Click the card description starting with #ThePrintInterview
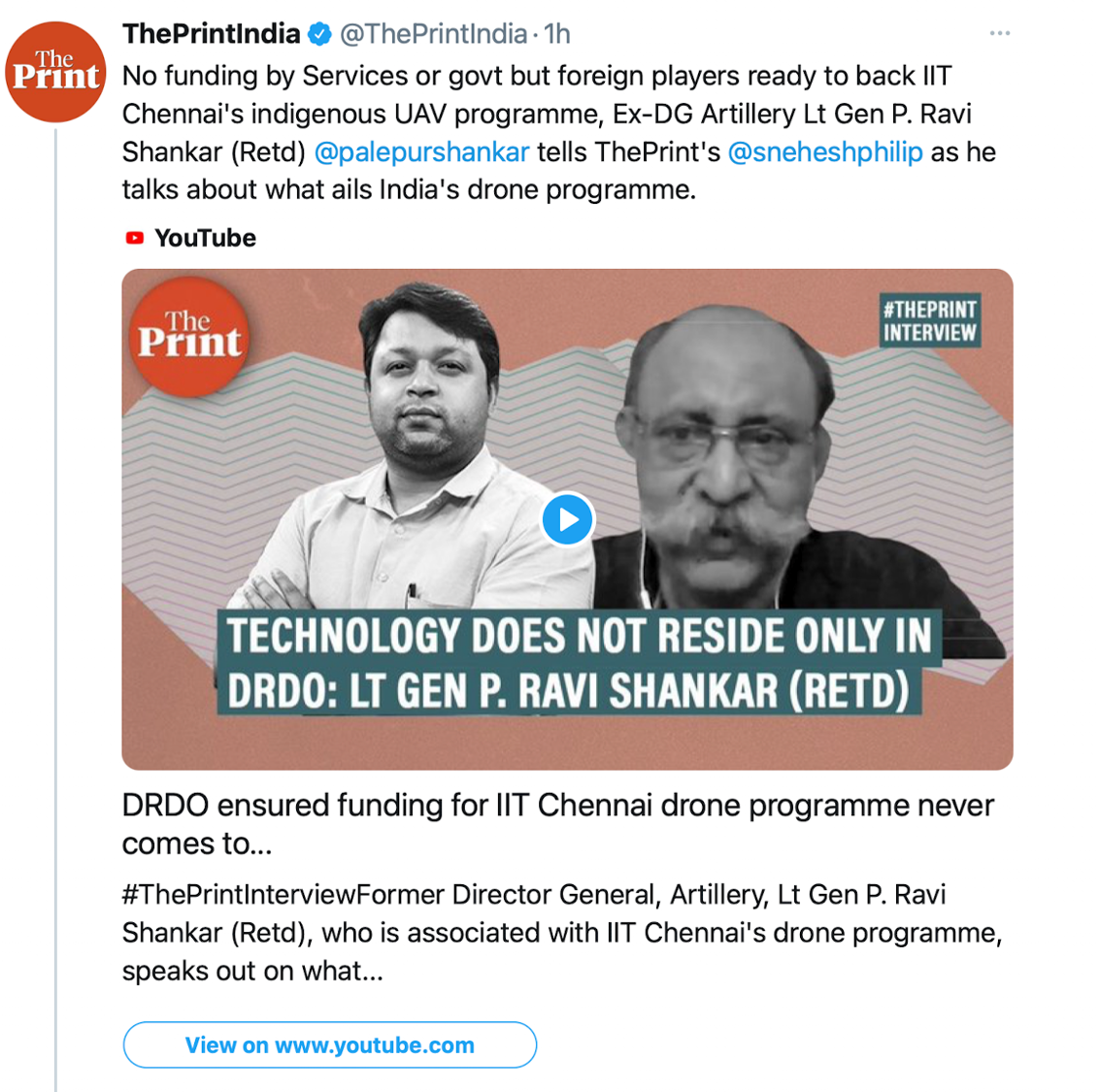 561,932
